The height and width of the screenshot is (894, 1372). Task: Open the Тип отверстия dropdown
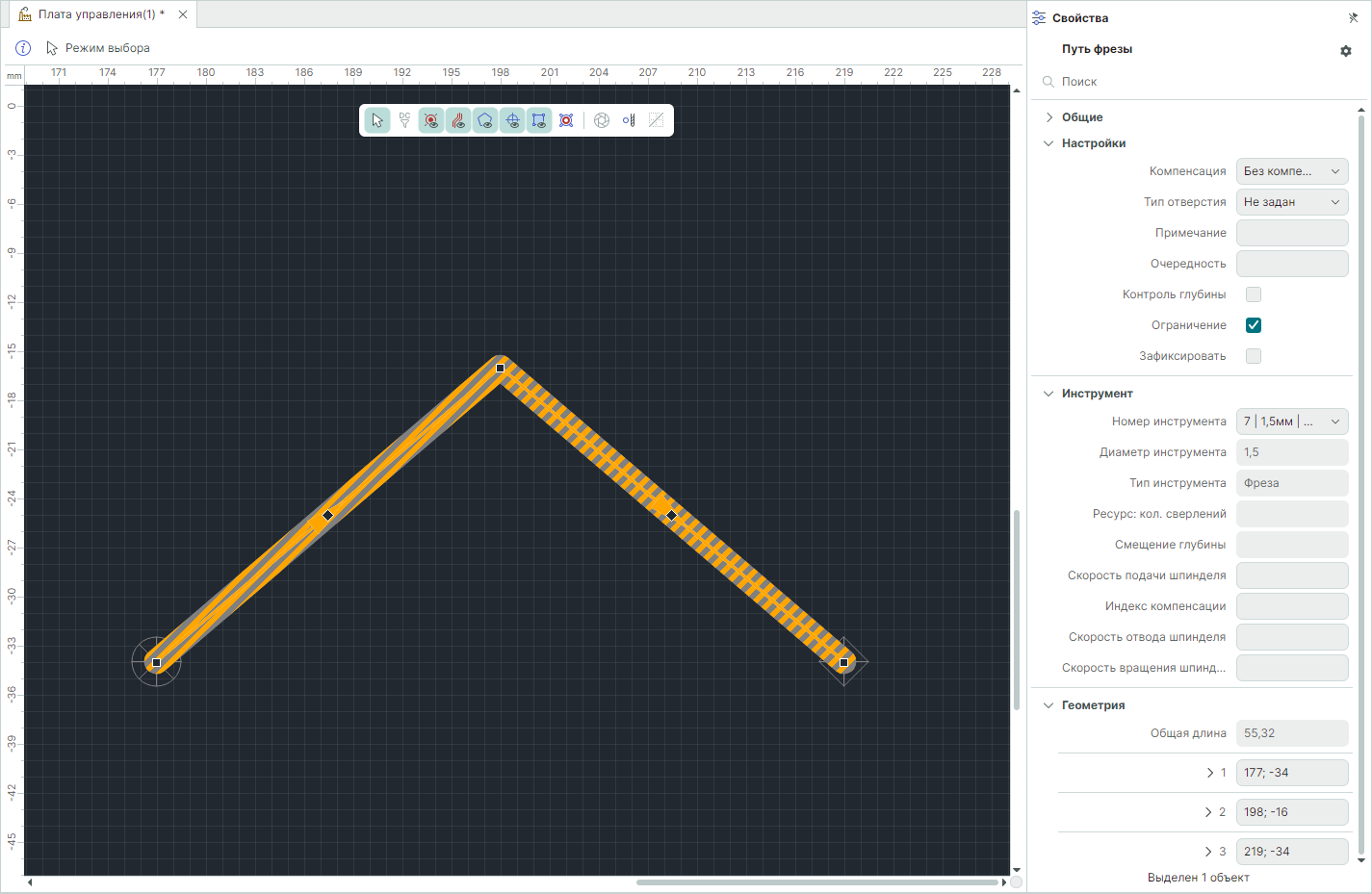[x=1291, y=202]
